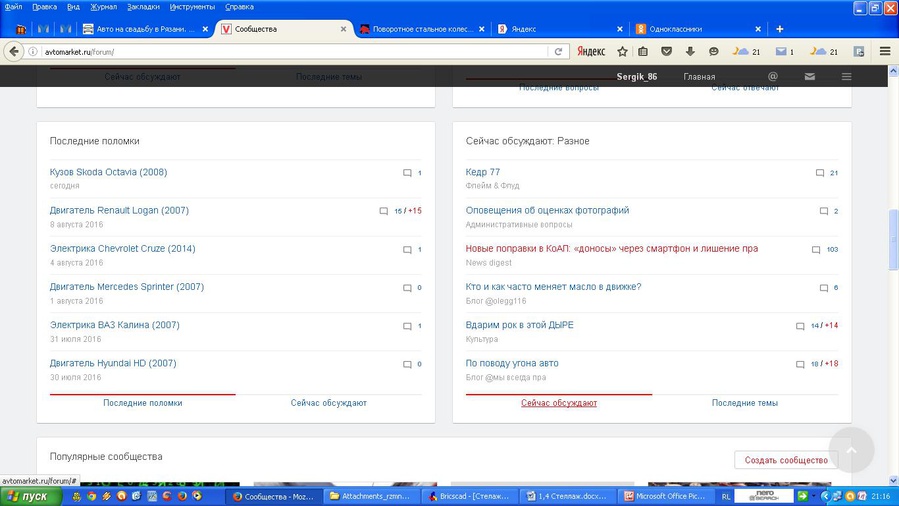Click comment icon for Кедр 77
This screenshot has width=899, height=506.
coord(820,172)
